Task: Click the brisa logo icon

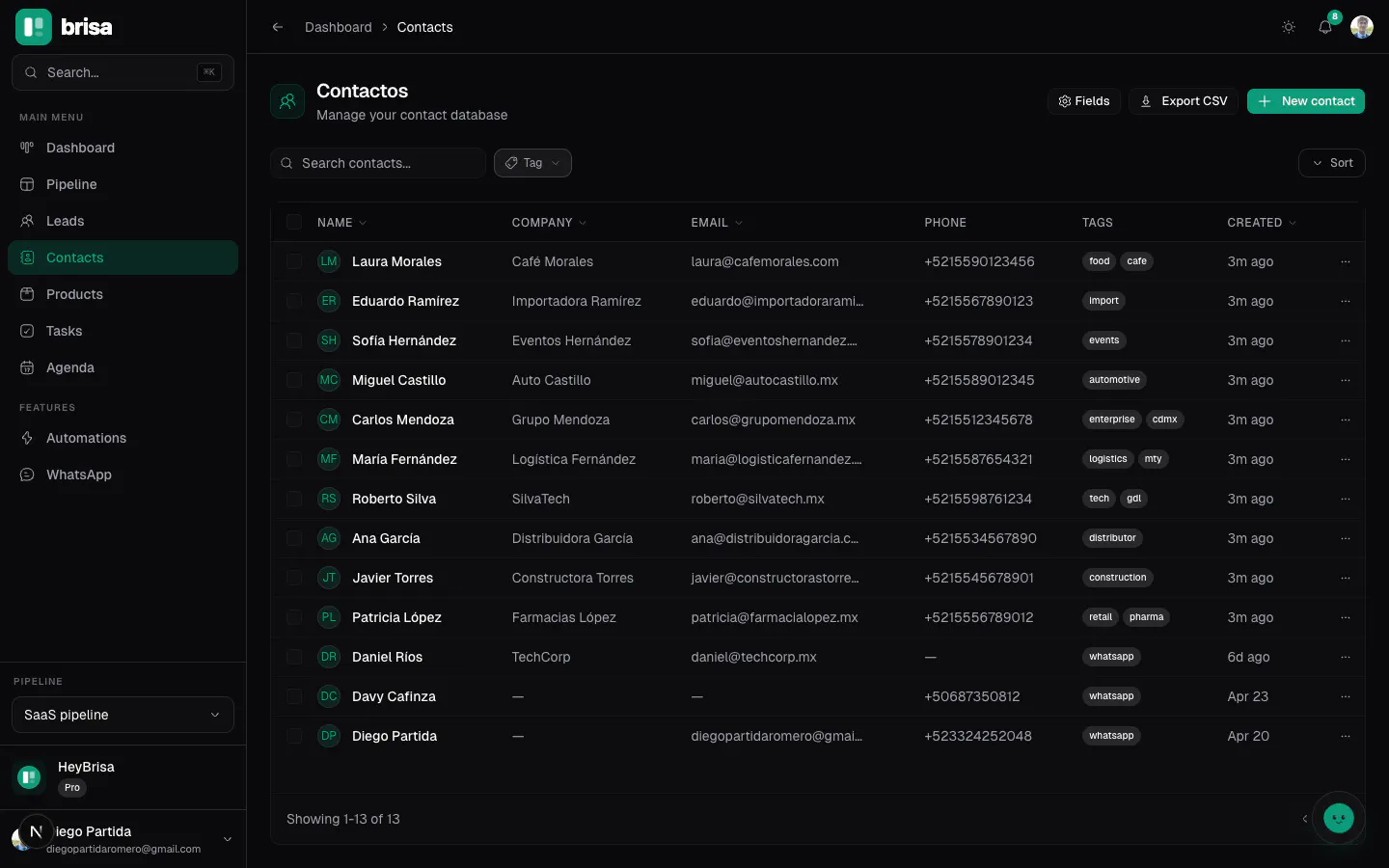Action: pos(34,27)
